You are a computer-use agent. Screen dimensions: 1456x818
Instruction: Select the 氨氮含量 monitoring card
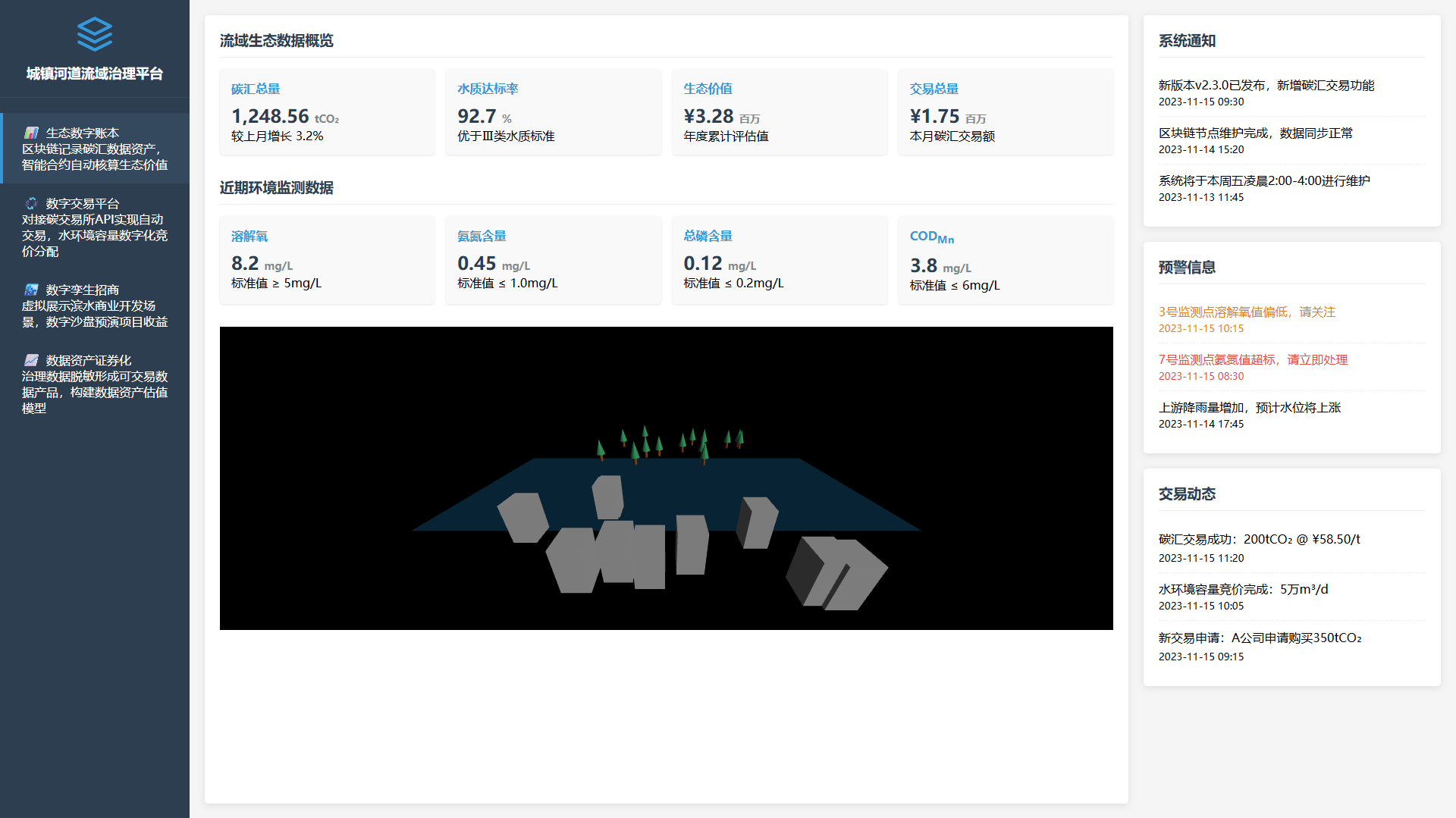tap(553, 260)
